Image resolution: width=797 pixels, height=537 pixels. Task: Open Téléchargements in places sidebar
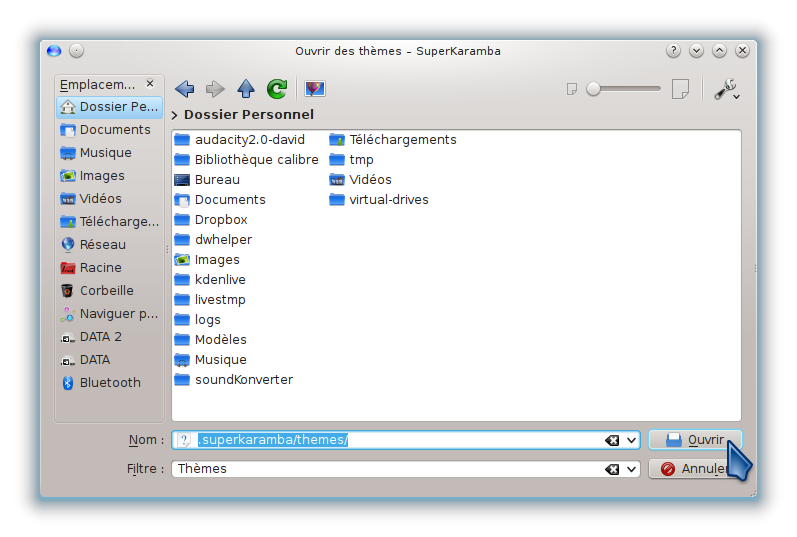[x=109, y=222]
